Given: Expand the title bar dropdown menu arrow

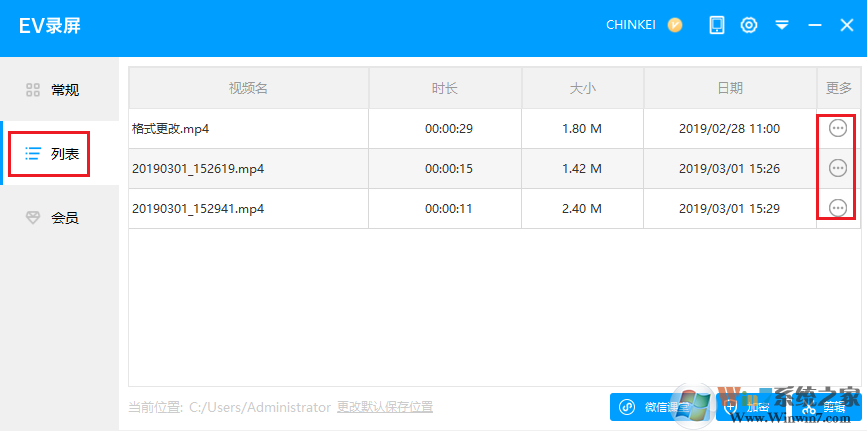Looking at the screenshot, I should (x=782, y=25).
